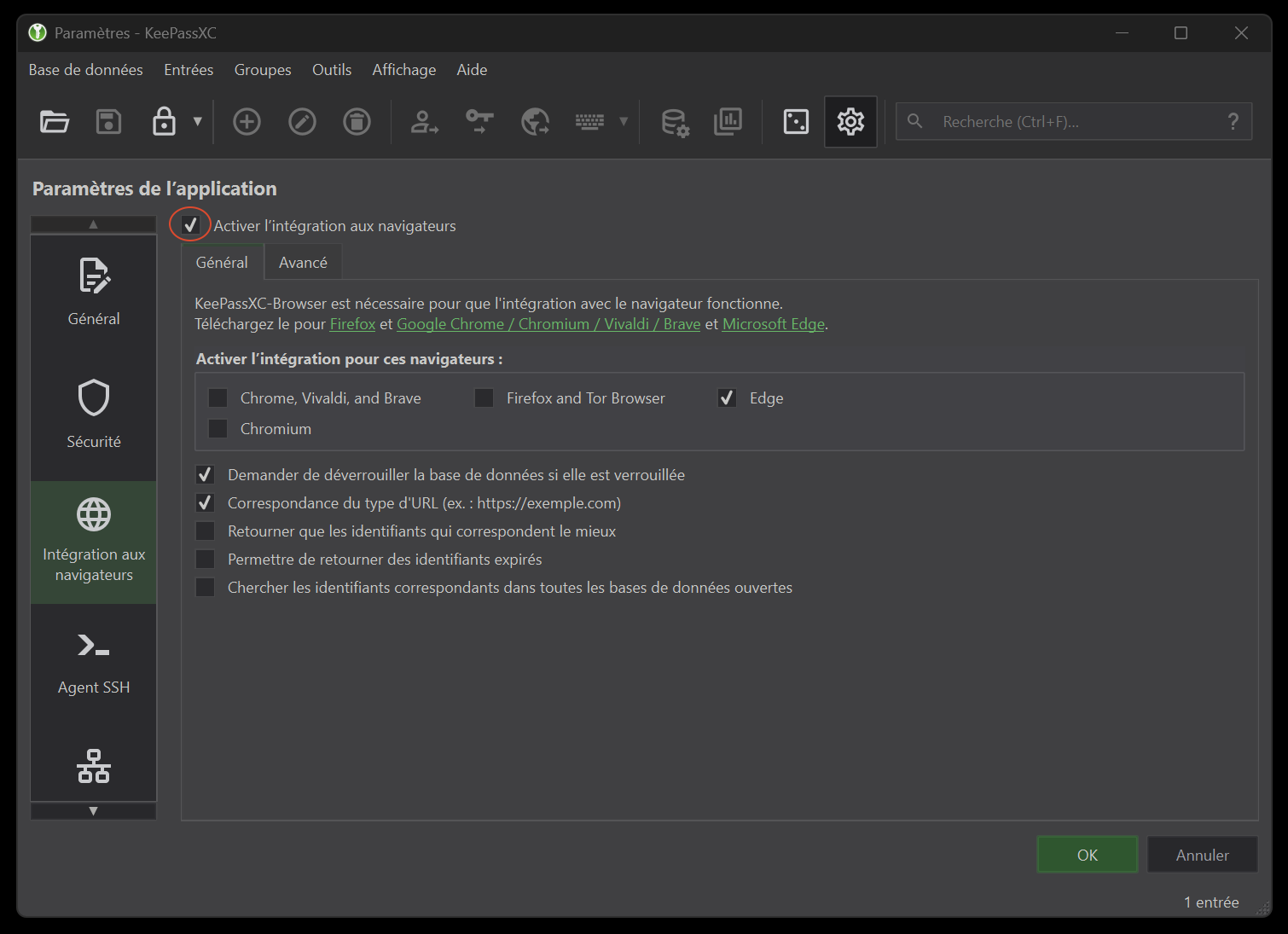The image size is (1288, 934).
Task: Perform auto-type with the keyboard icon
Action: tap(589, 122)
